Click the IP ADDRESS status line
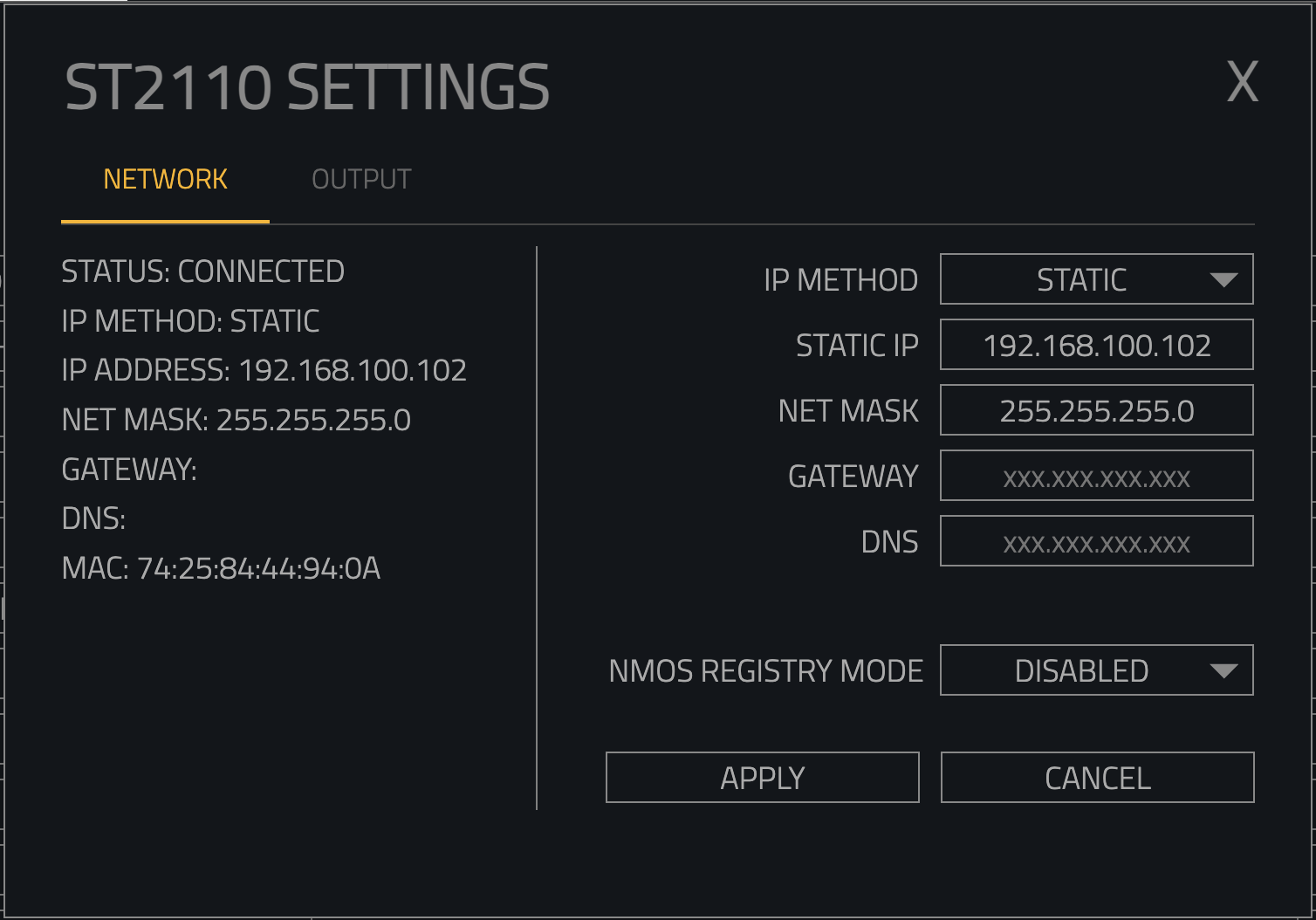The image size is (1316, 920). tap(264, 371)
